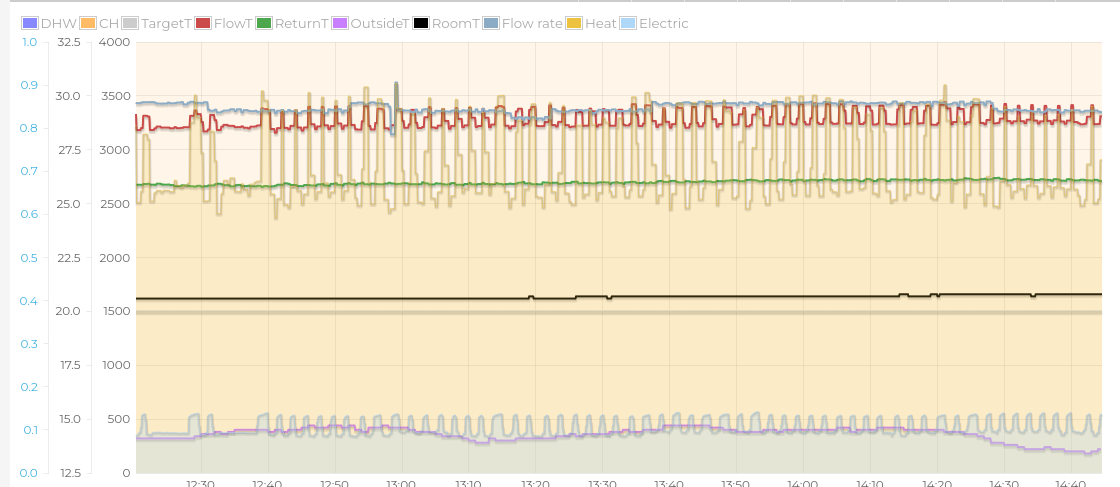Viewport: 1120px width, 487px height.
Task: Toggle ReturnT series by its legend label
Action: point(301,23)
